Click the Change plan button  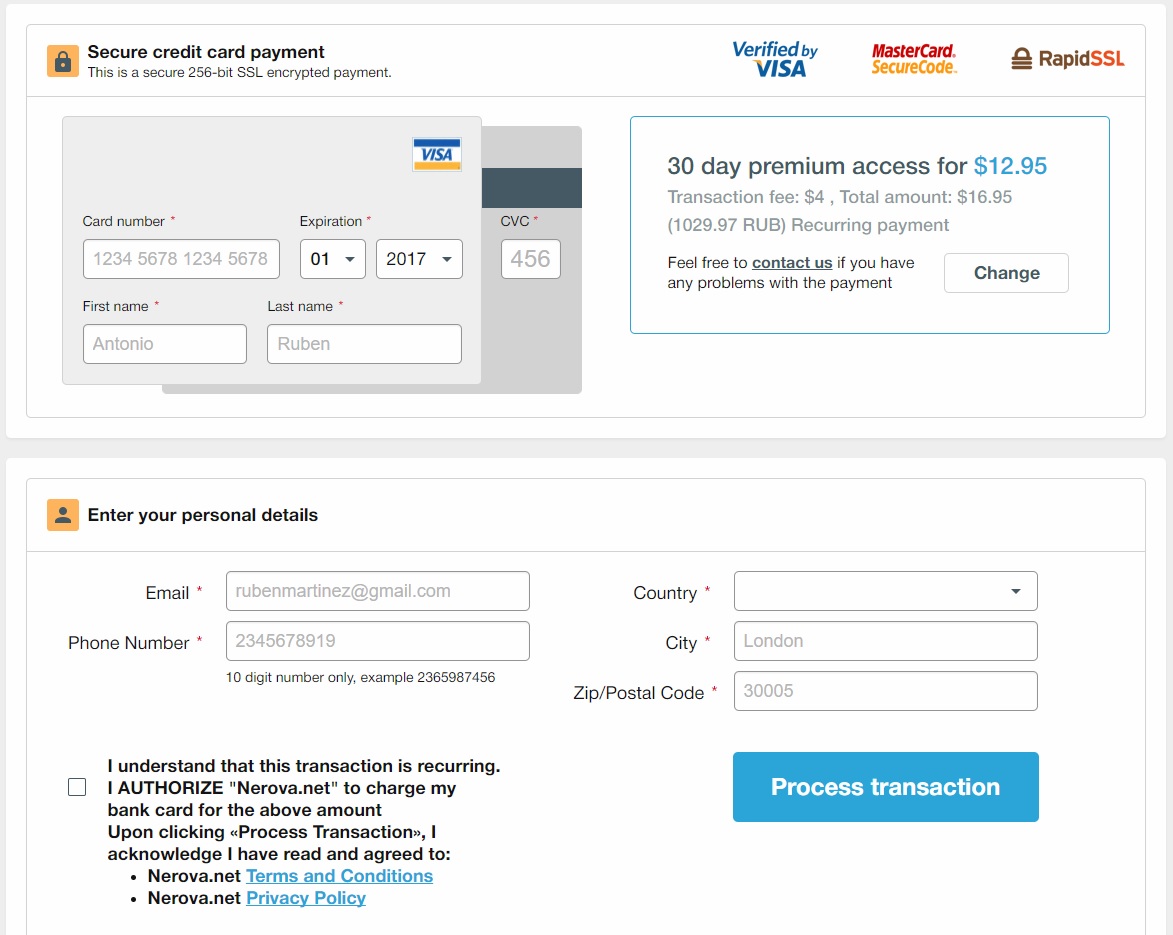click(1006, 273)
